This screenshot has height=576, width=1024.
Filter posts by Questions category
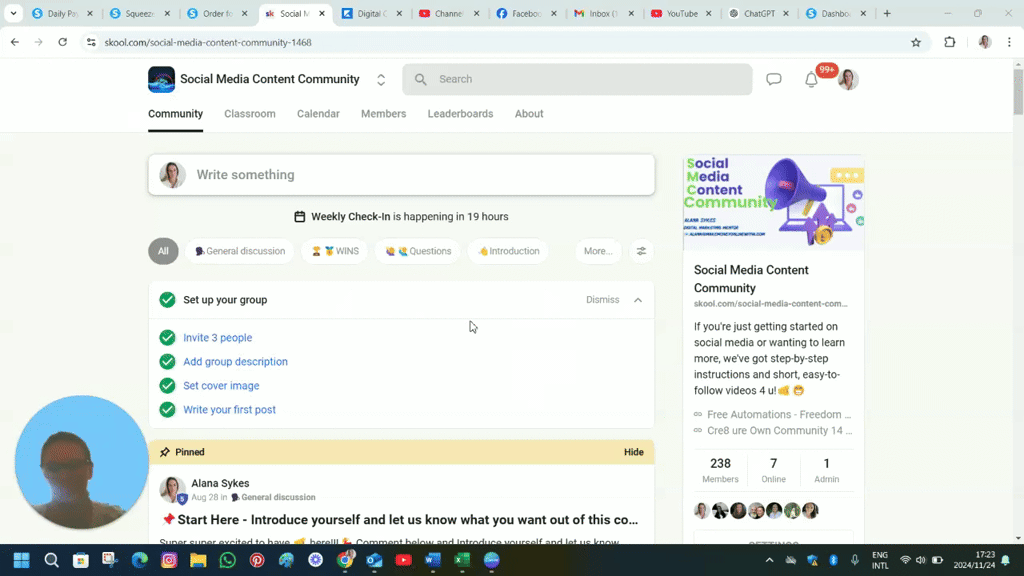click(x=418, y=251)
